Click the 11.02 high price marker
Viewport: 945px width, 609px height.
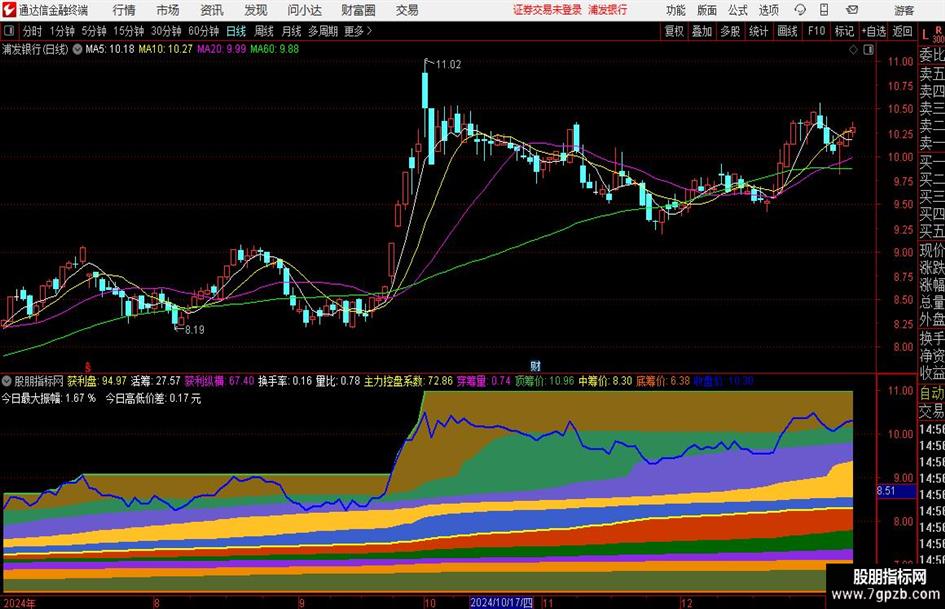(x=448, y=65)
